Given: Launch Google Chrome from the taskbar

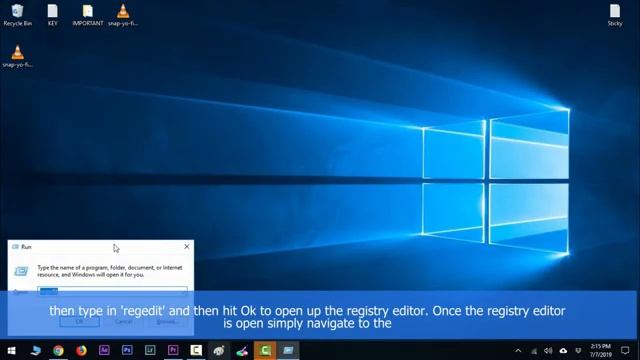Looking at the screenshot, I should 58,350.
